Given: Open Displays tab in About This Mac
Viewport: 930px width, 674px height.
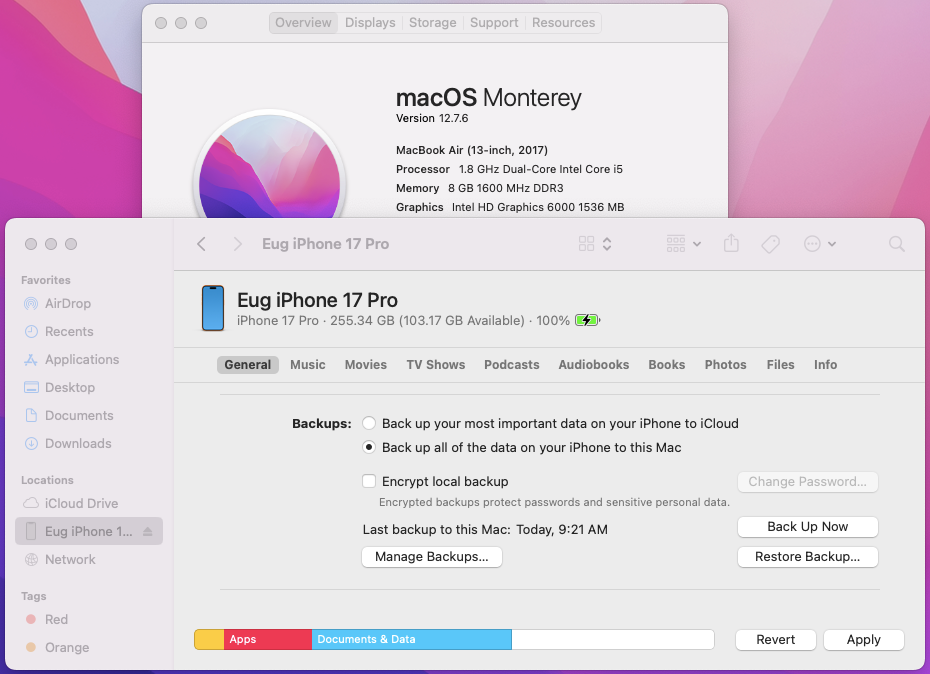Looking at the screenshot, I should tap(370, 23).
